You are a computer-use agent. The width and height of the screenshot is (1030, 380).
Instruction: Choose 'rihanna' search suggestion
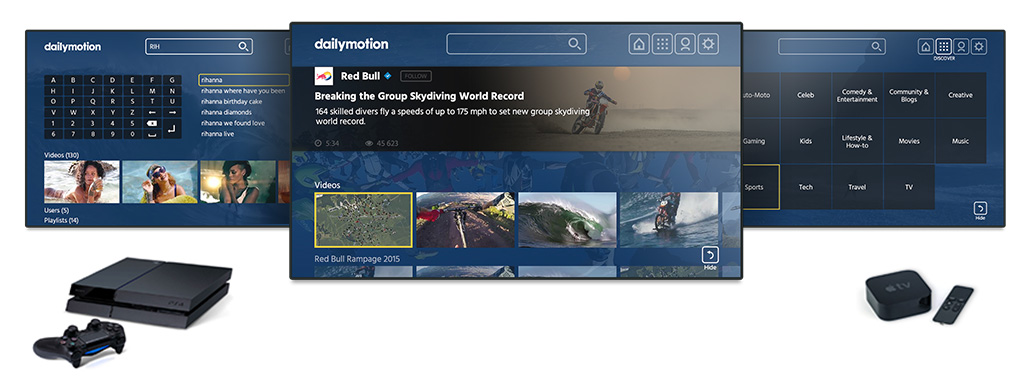244,80
